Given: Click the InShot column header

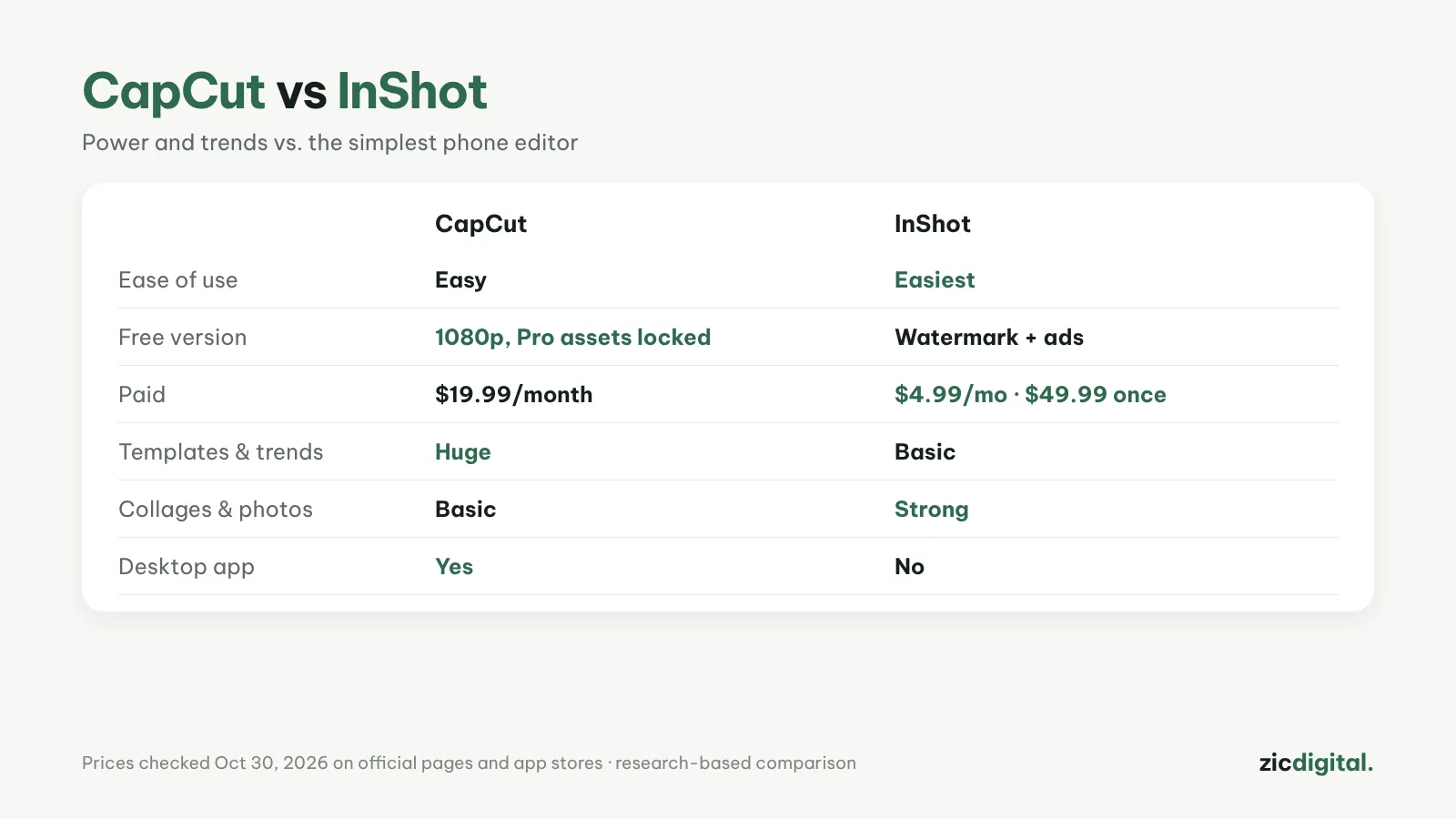Looking at the screenshot, I should pyautogui.click(x=933, y=224).
